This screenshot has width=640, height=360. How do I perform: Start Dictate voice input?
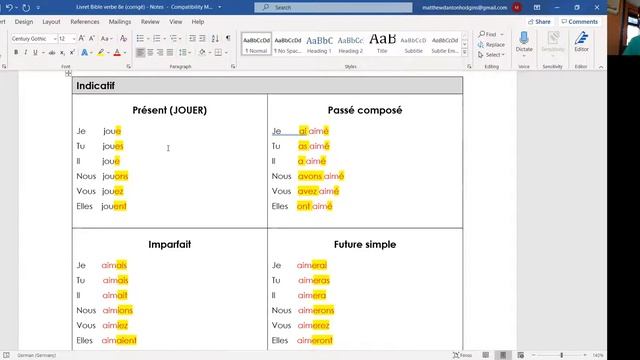[x=524, y=42]
